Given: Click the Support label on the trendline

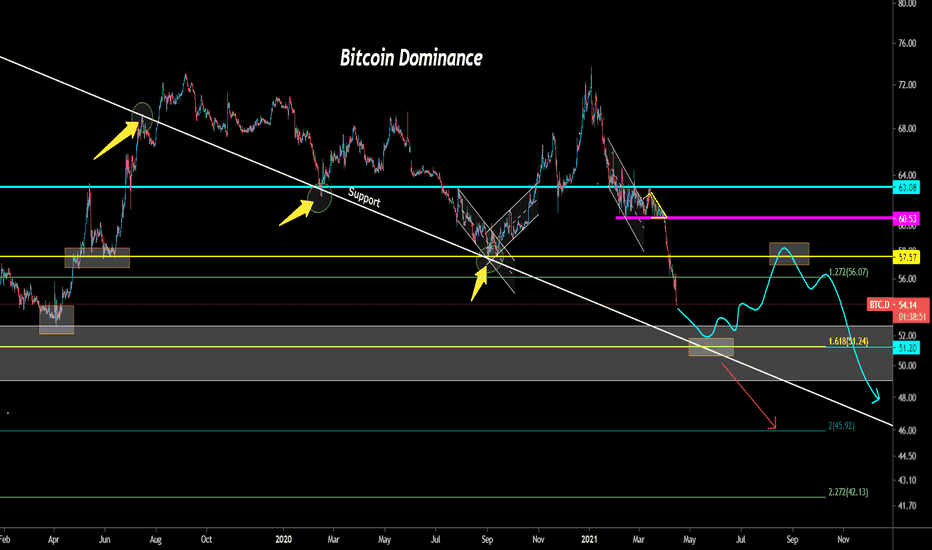Looking at the screenshot, I should [364, 197].
